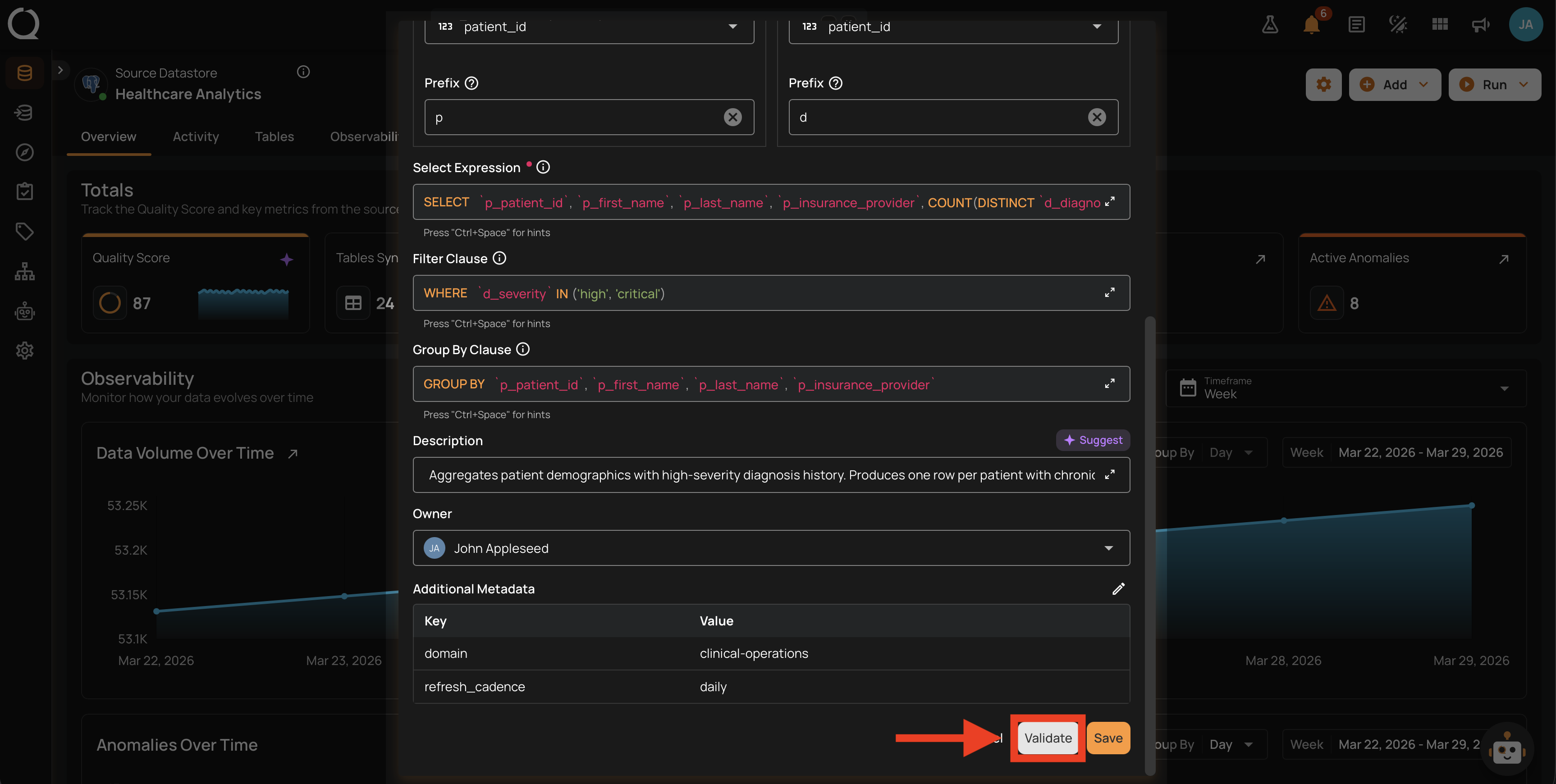Open the robot Agents sidebar icon
The height and width of the screenshot is (784, 1556).
[x=25, y=311]
